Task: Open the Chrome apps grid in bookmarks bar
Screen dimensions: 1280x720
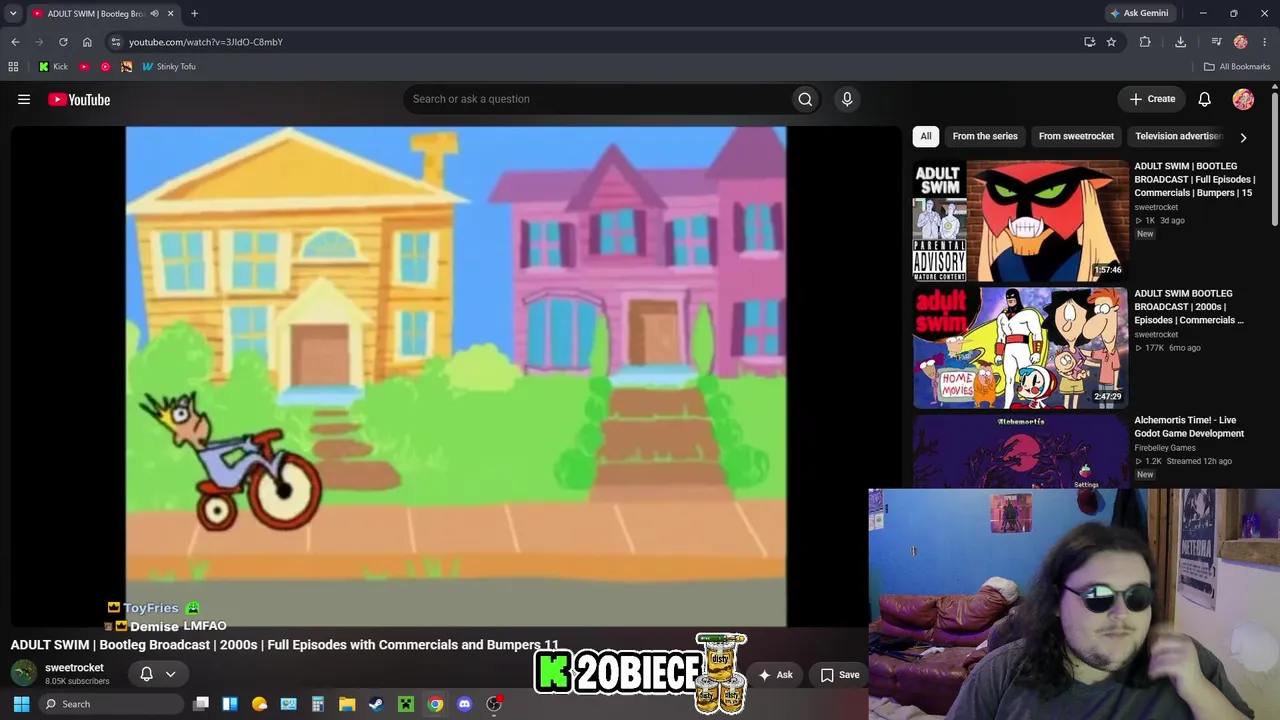Action: pos(13,67)
